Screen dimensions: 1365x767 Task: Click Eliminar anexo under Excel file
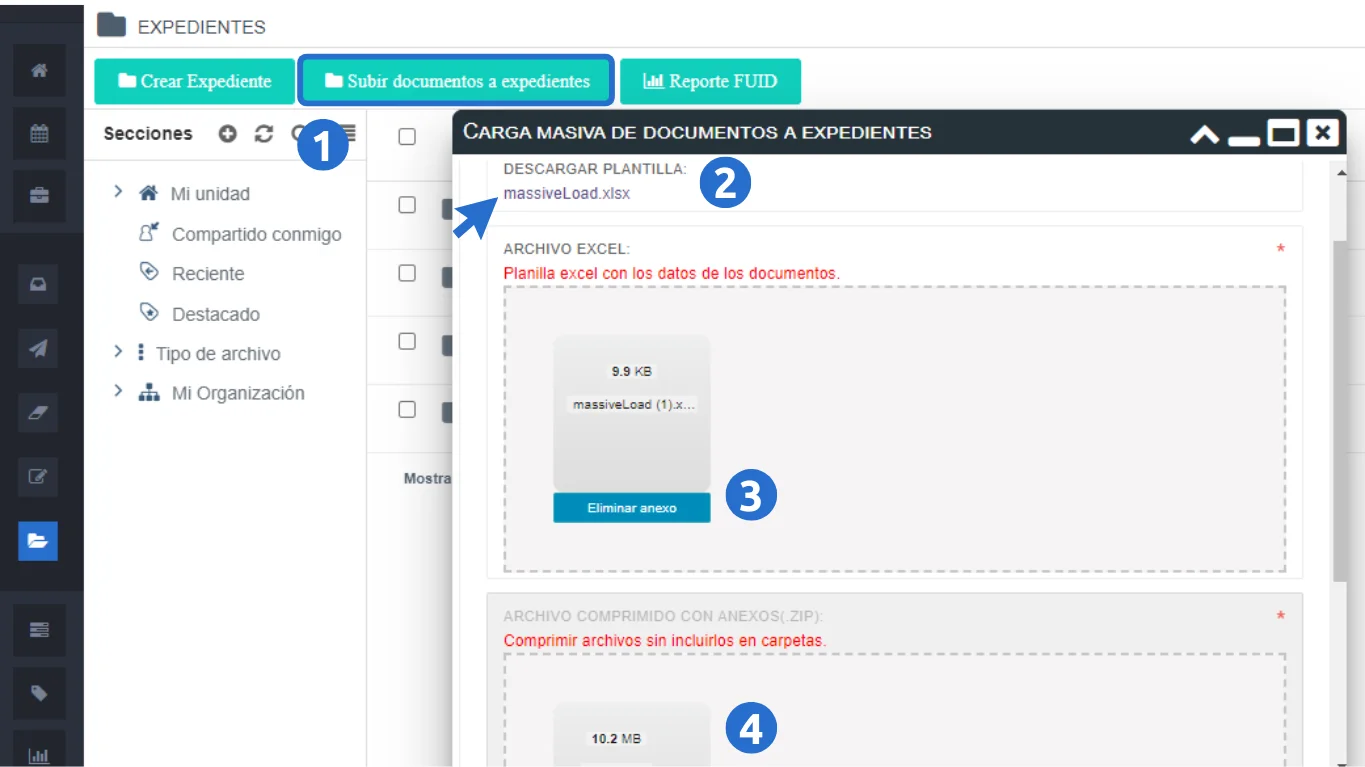632,508
